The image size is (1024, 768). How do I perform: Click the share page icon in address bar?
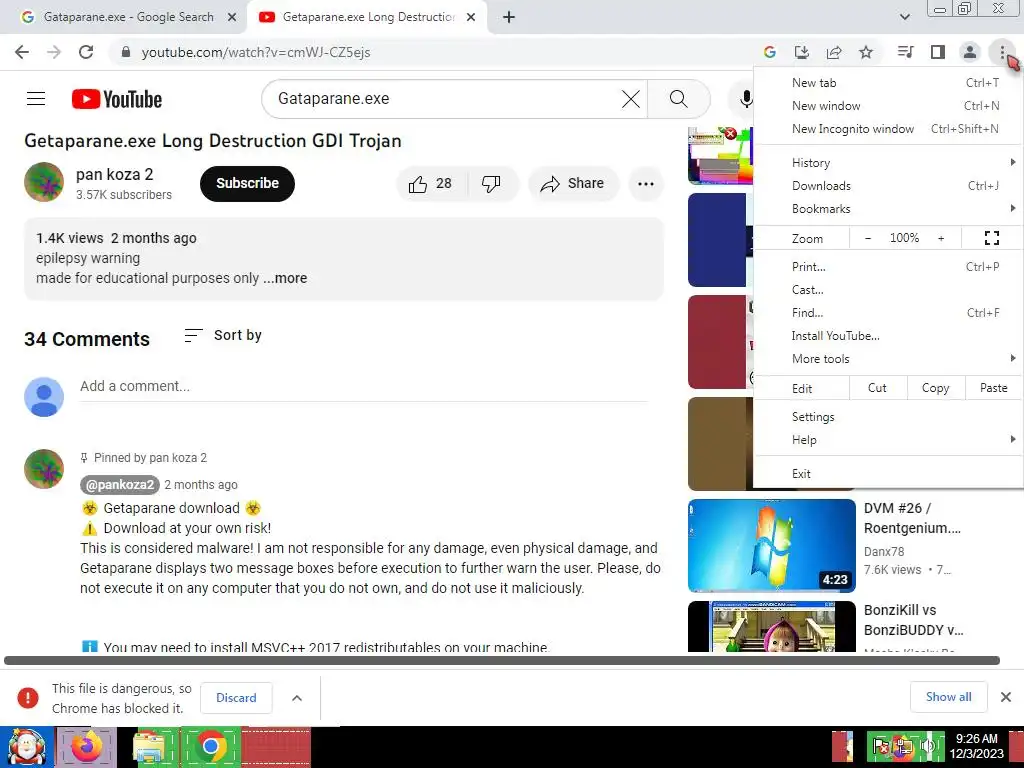point(834,52)
